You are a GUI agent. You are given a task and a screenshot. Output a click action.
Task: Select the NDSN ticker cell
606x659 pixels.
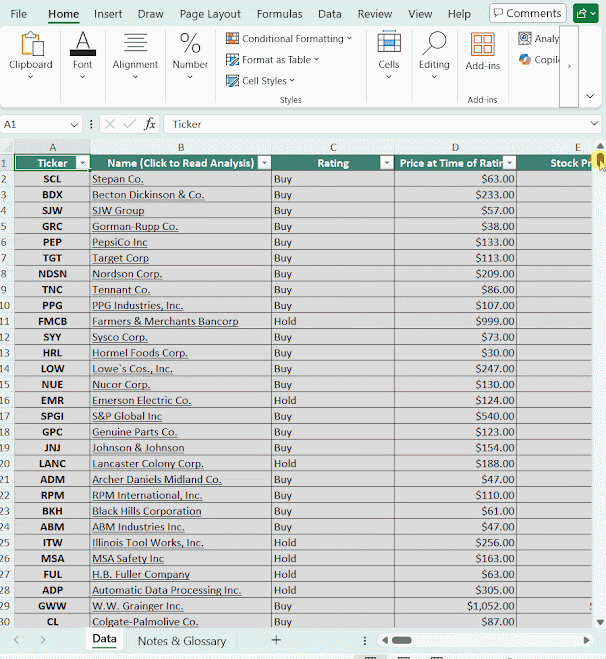tap(52, 274)
